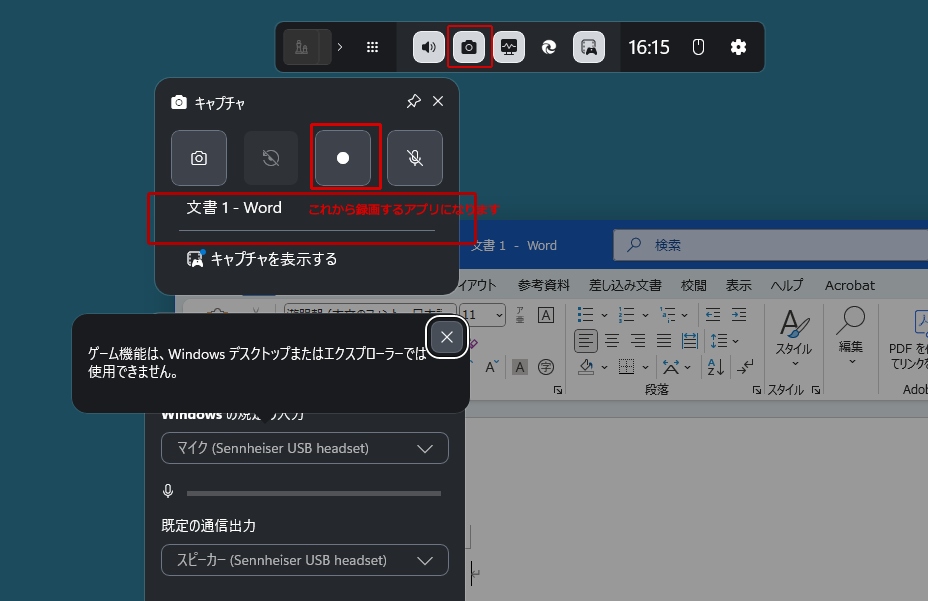
Task: Open Game Bar settings gear
Action: (x=738, y=47)
